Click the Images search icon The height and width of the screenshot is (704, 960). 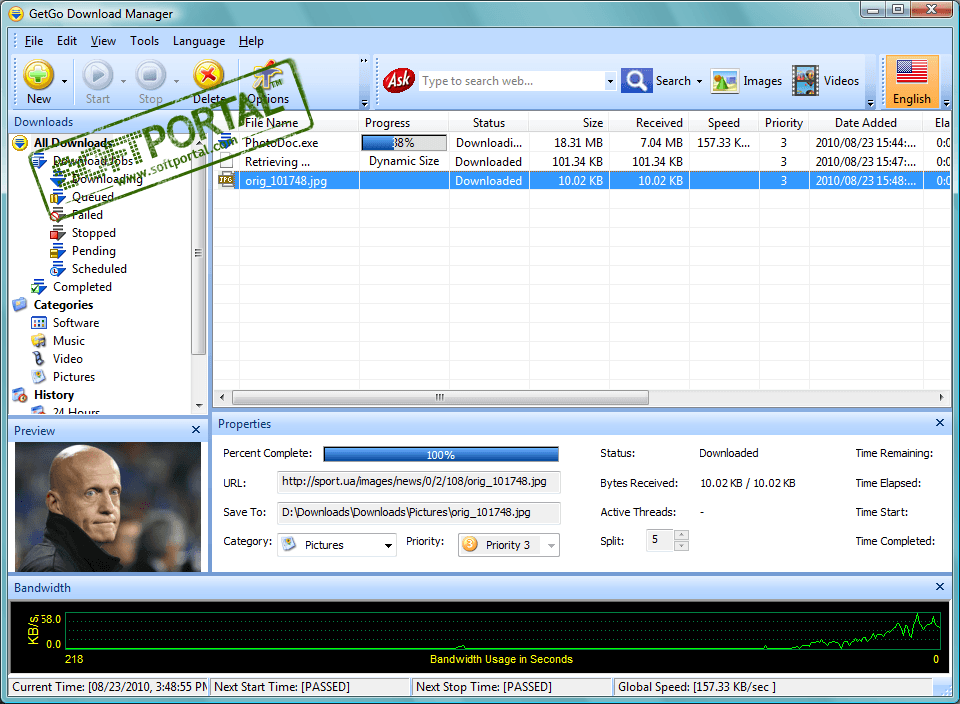[x=724, y=81]
